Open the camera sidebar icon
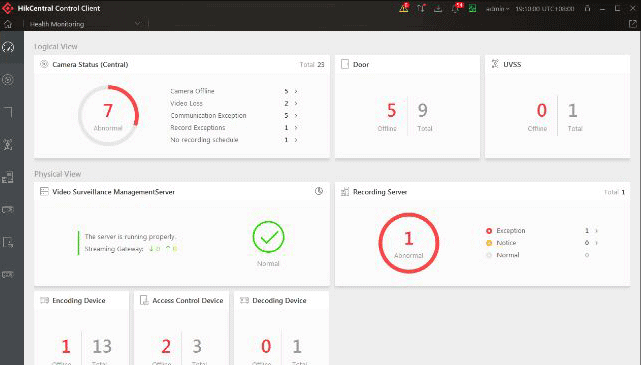The width and height of the screenshot is (641, 365). 8,80
